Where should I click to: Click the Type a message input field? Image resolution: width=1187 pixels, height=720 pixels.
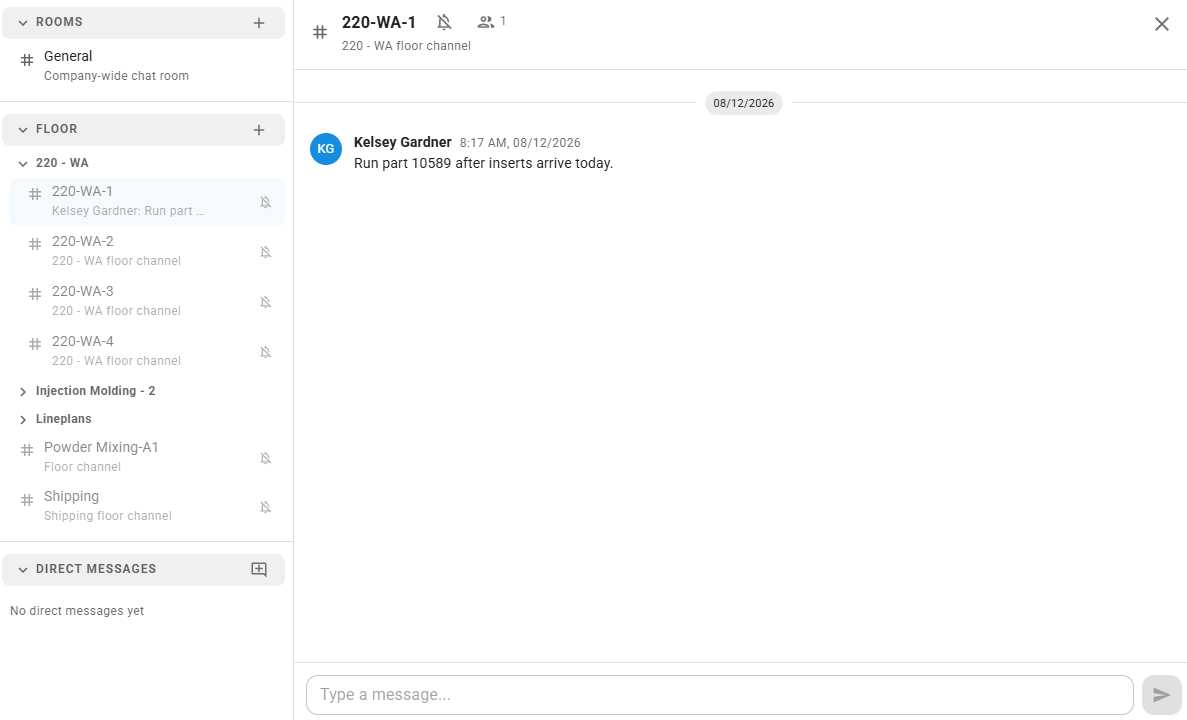click(x=719, y=695)
